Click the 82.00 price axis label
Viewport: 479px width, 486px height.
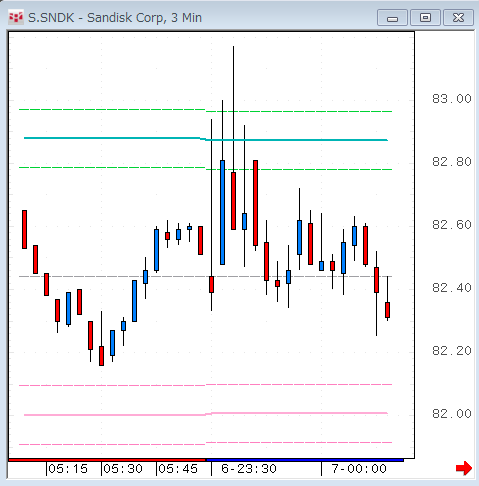click(452, 414)
